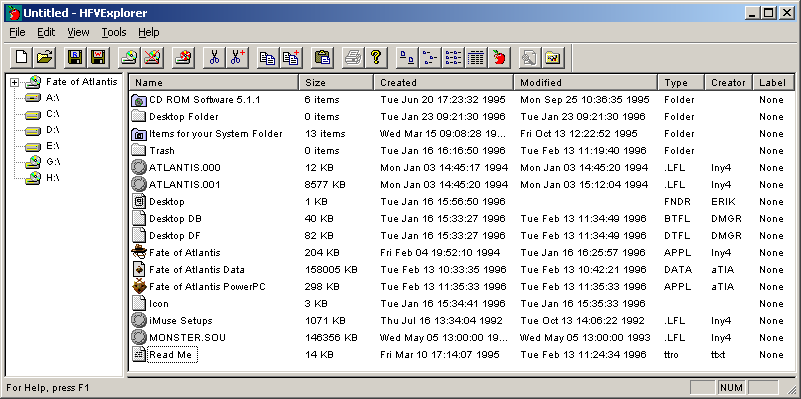
Task: Select the CD ROM Software 5.1.1 folder icon
Action: tap(139, 100)
